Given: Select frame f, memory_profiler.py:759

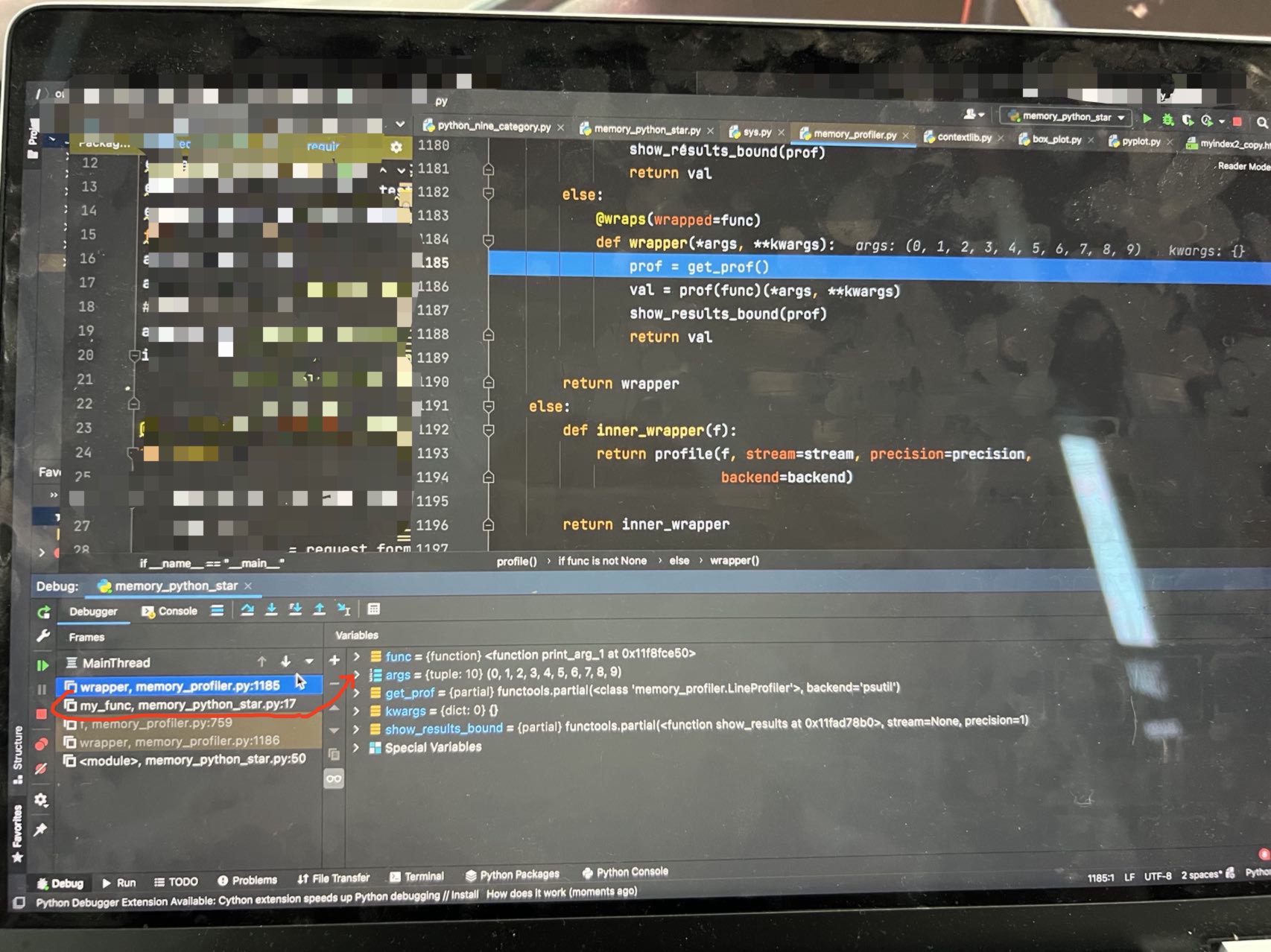Looking at the screenshot, I should click(x=188, y=723).
